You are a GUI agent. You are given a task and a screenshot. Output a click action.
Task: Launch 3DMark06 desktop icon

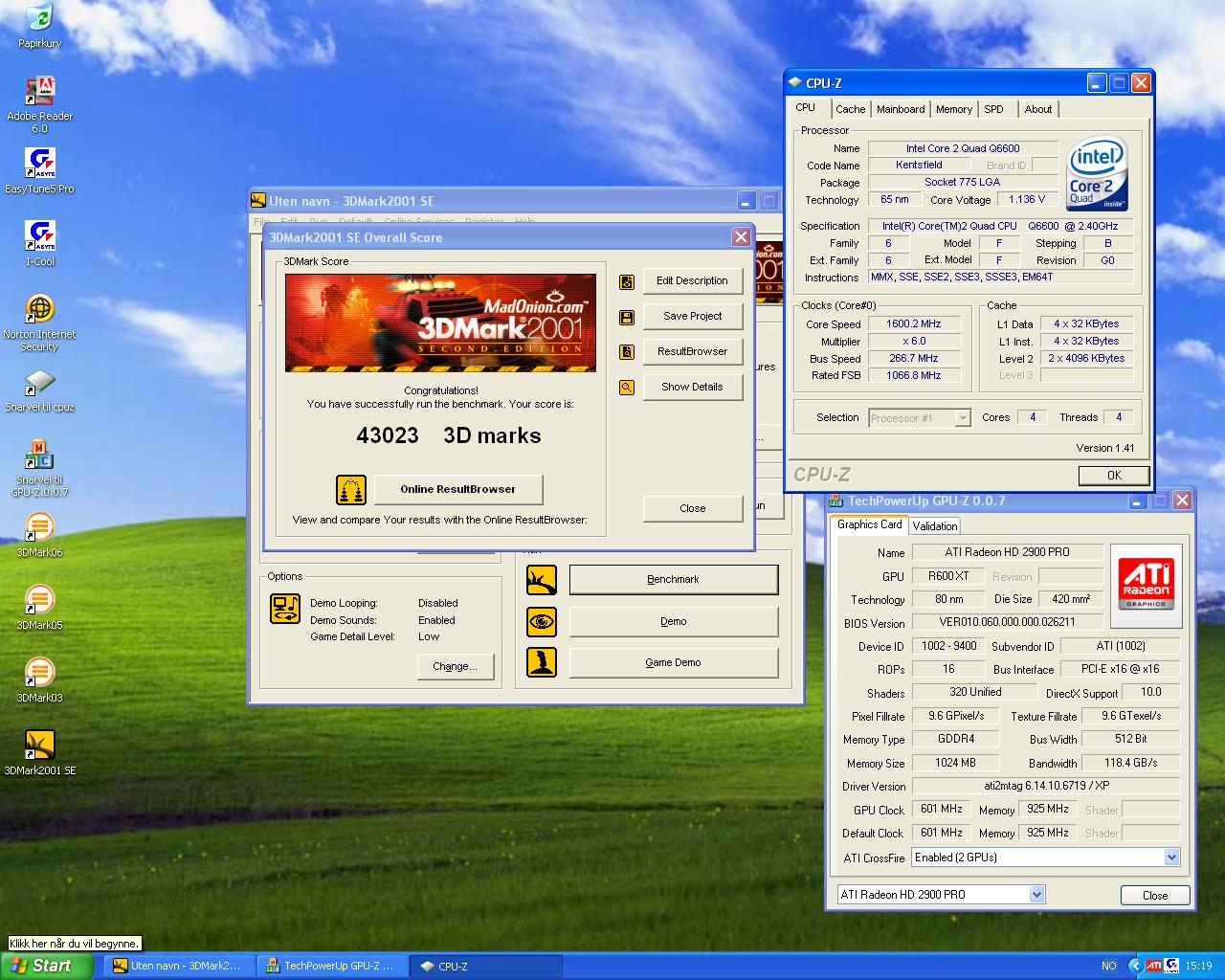pos(39,527)
